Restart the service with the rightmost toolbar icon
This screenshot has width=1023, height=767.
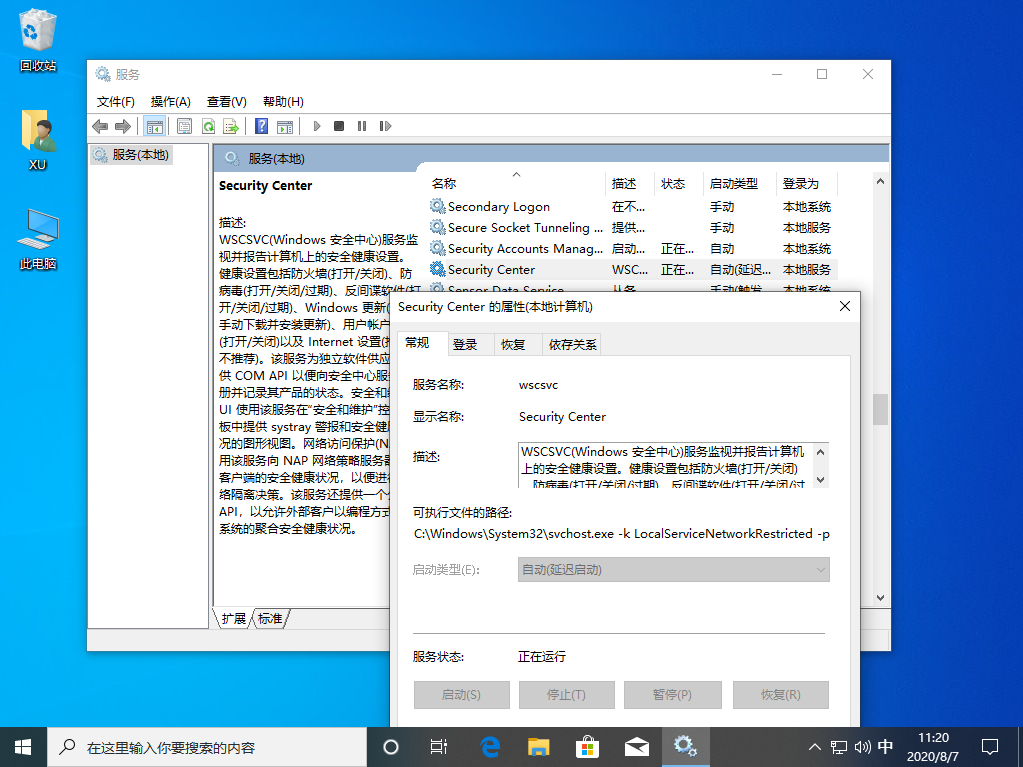(x=386, y=126)
